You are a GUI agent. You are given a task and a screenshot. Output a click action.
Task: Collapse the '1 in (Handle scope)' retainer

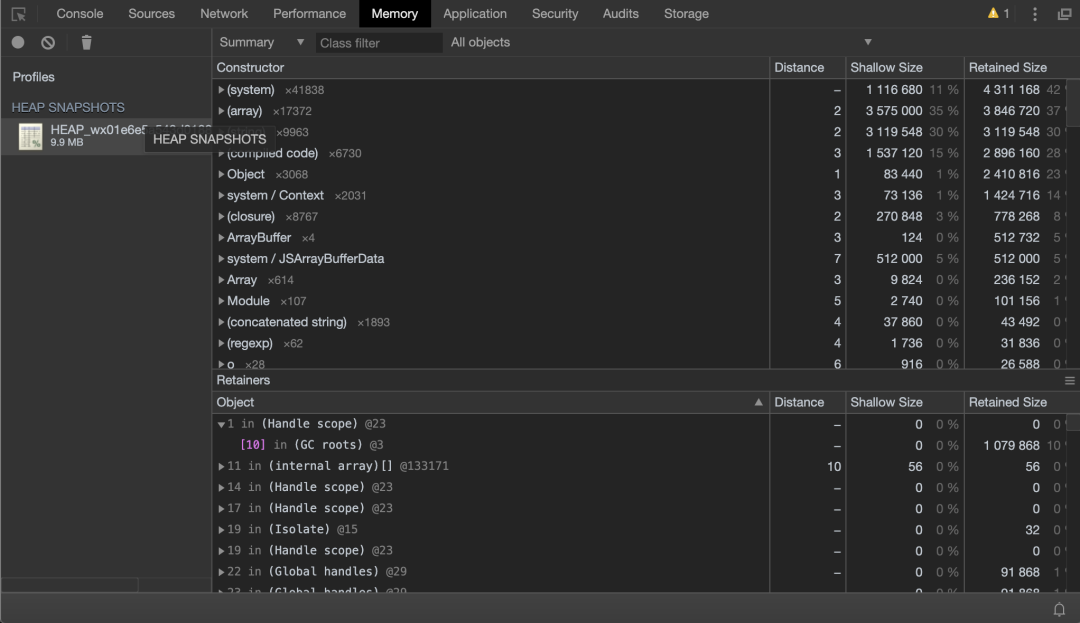tap(221, 424)
